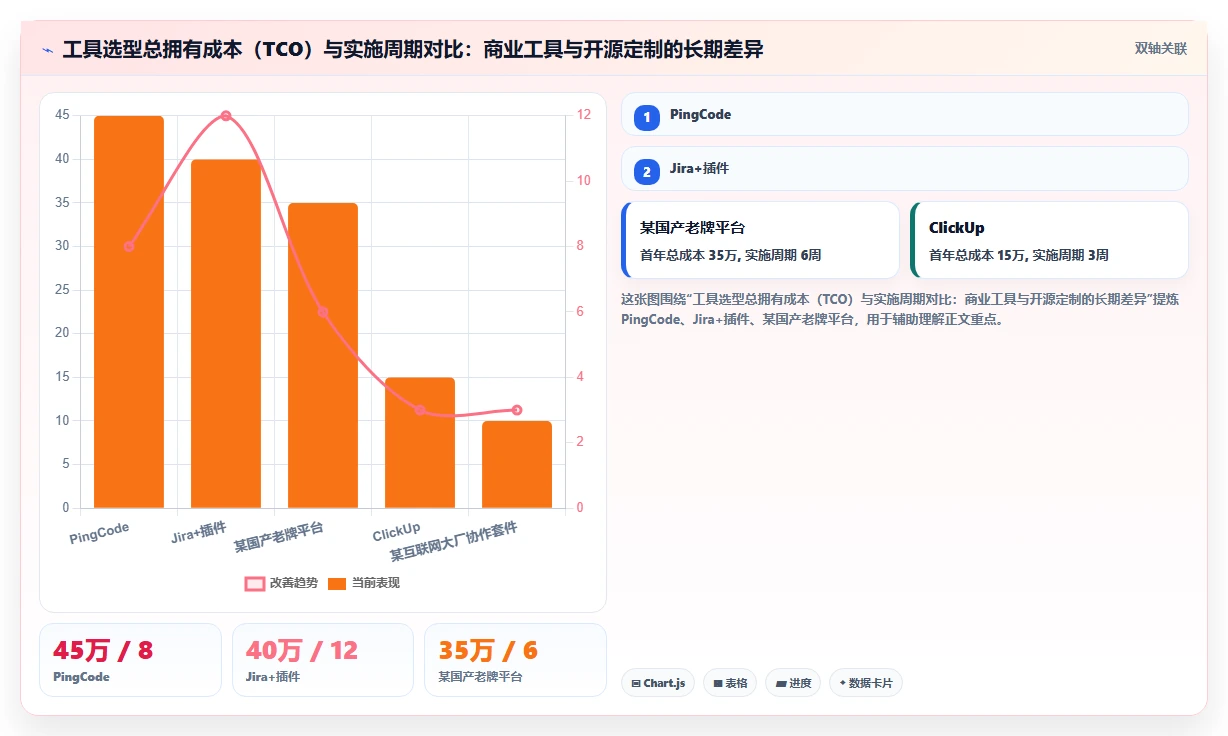
Task: Open the 某国产老牌平台 cost card
Action: point(760,240)
